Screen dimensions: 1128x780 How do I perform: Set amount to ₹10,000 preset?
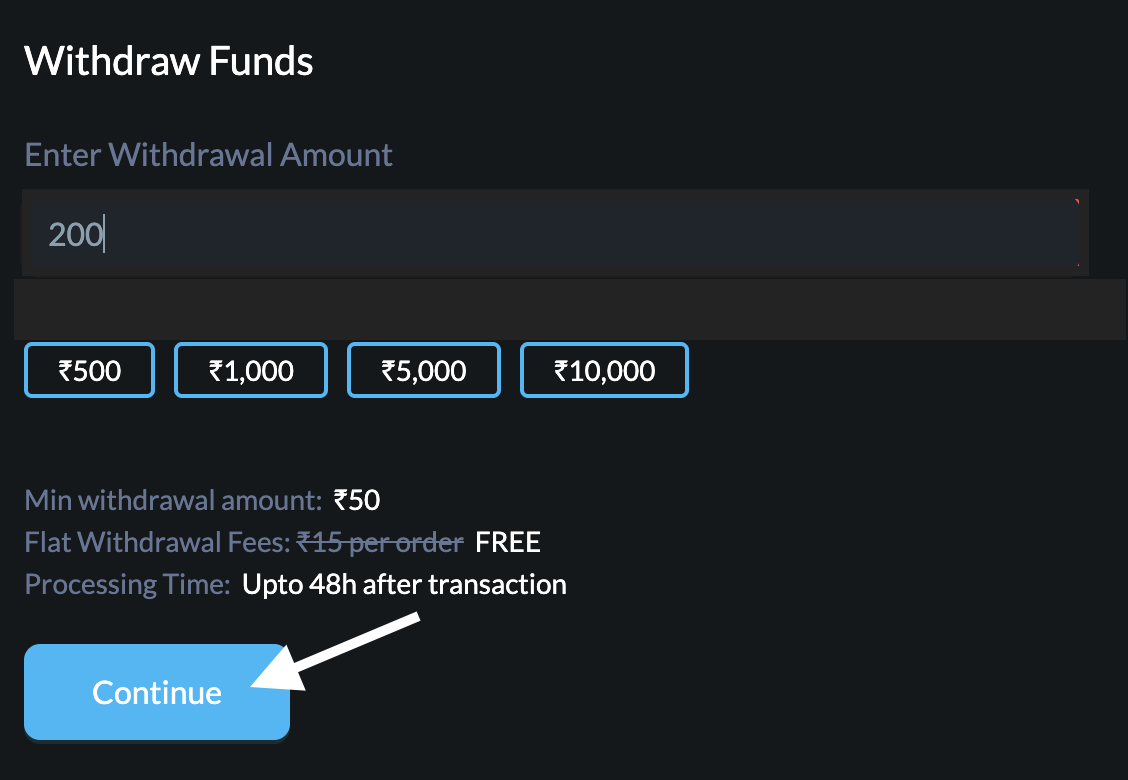(604, 371)
